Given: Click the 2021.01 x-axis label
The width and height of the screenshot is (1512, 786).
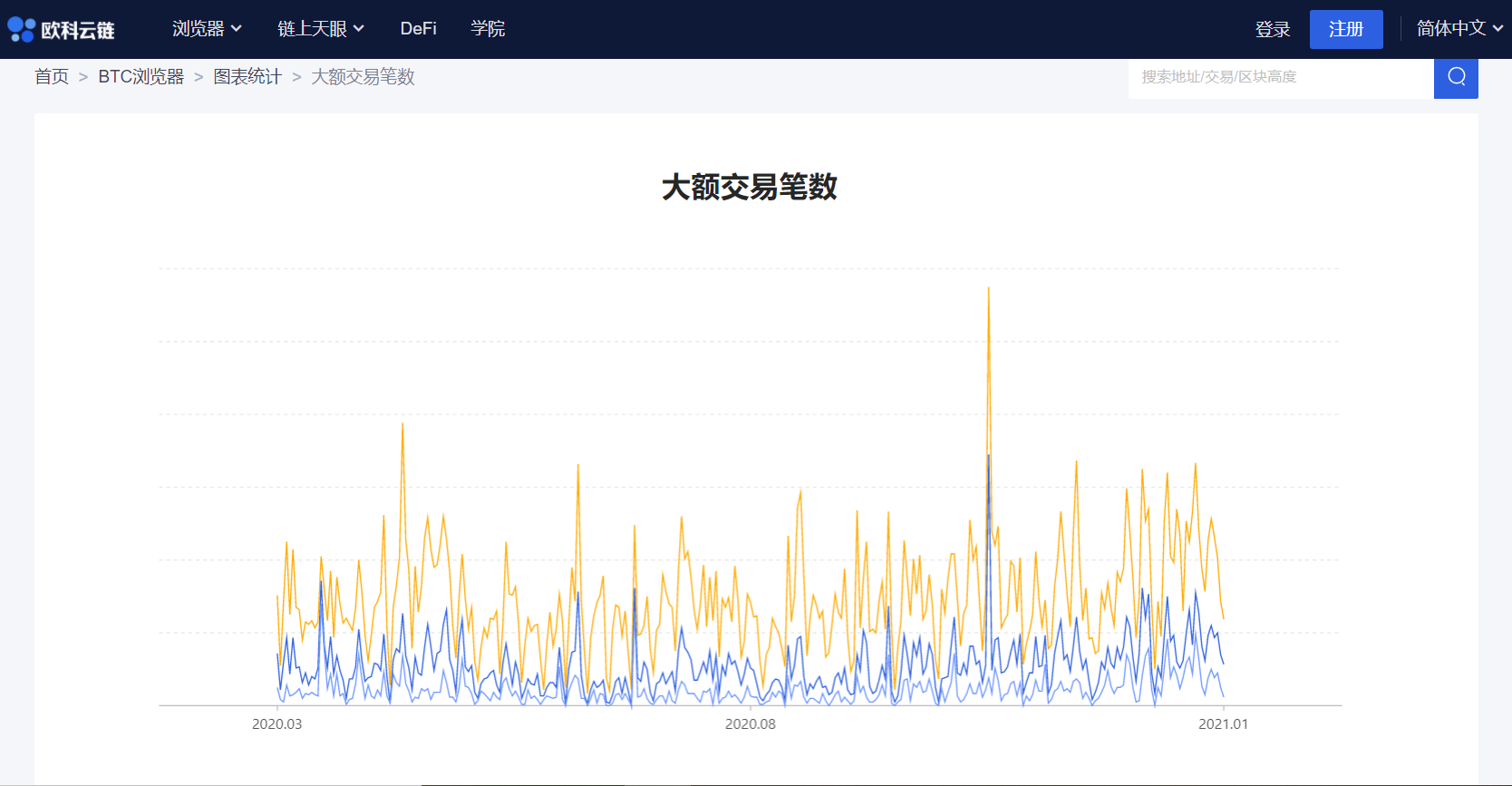Looking at the screenshot, I should (1223, 724).
